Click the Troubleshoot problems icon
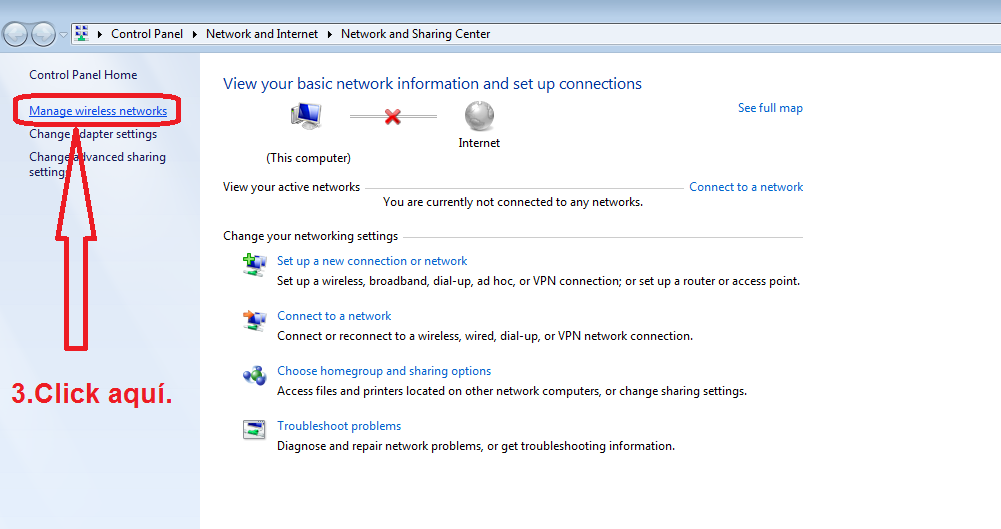This screenshot has width=1001, height=529. pos(254,430)
